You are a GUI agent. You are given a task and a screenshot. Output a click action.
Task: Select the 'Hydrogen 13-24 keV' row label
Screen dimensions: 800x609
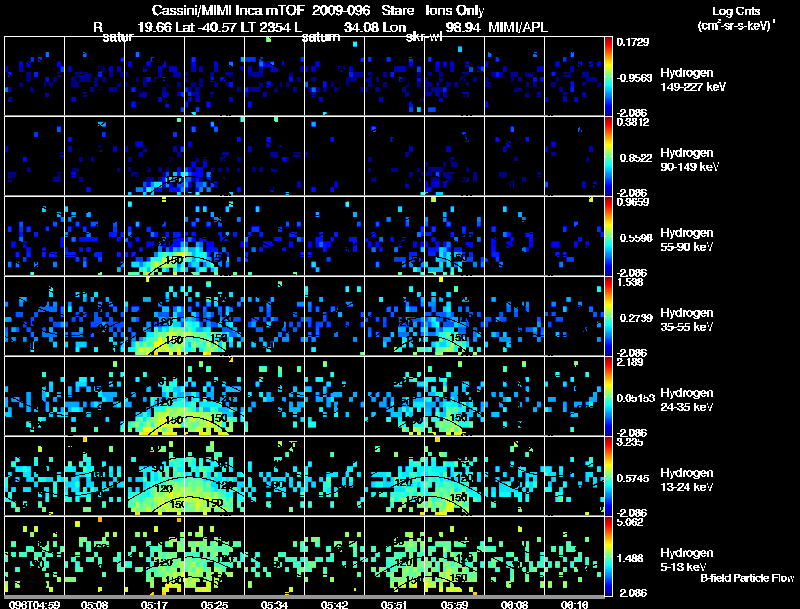click(687, 480)
